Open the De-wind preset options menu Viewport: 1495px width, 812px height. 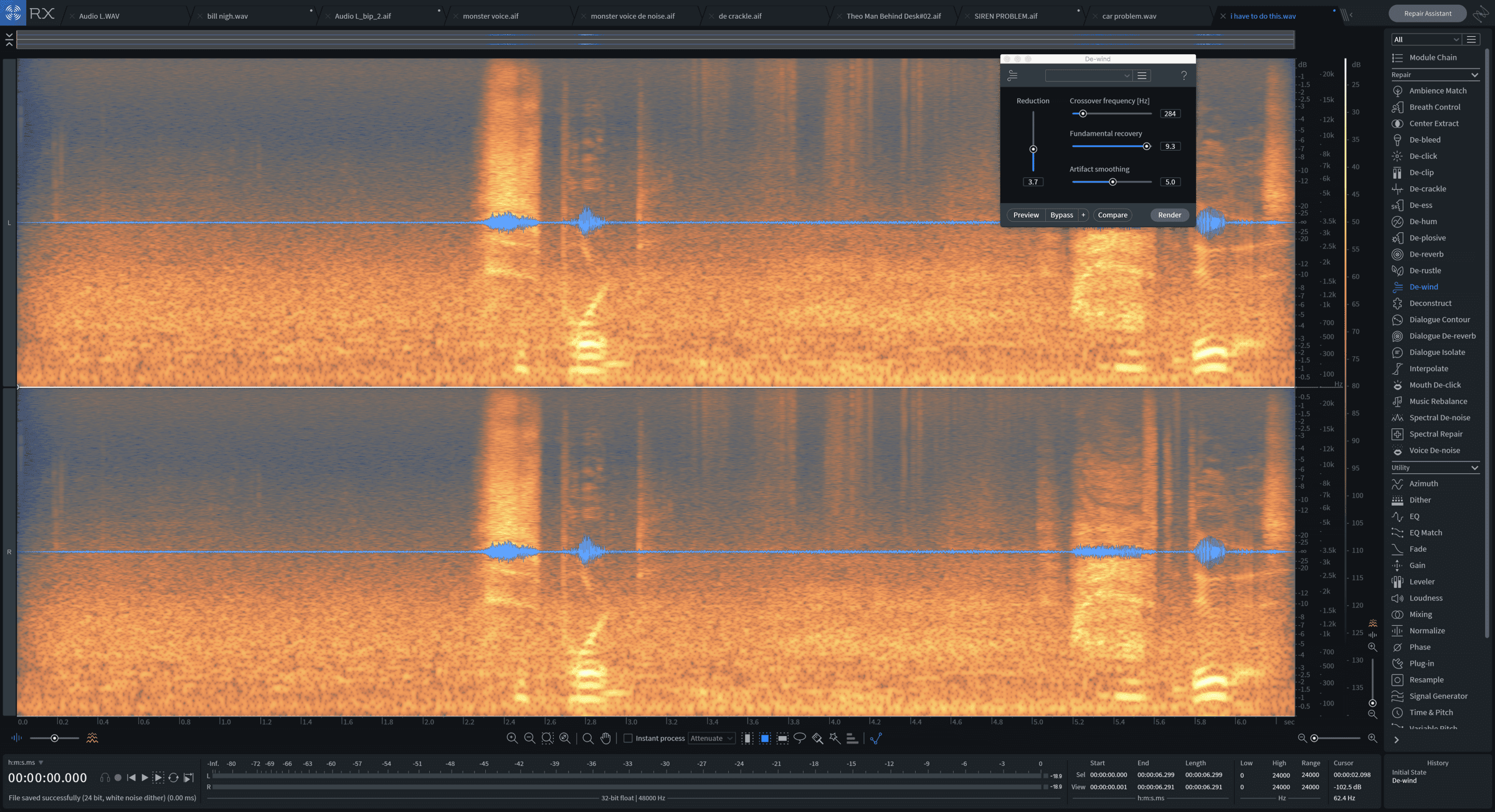tap(1142, 75)
